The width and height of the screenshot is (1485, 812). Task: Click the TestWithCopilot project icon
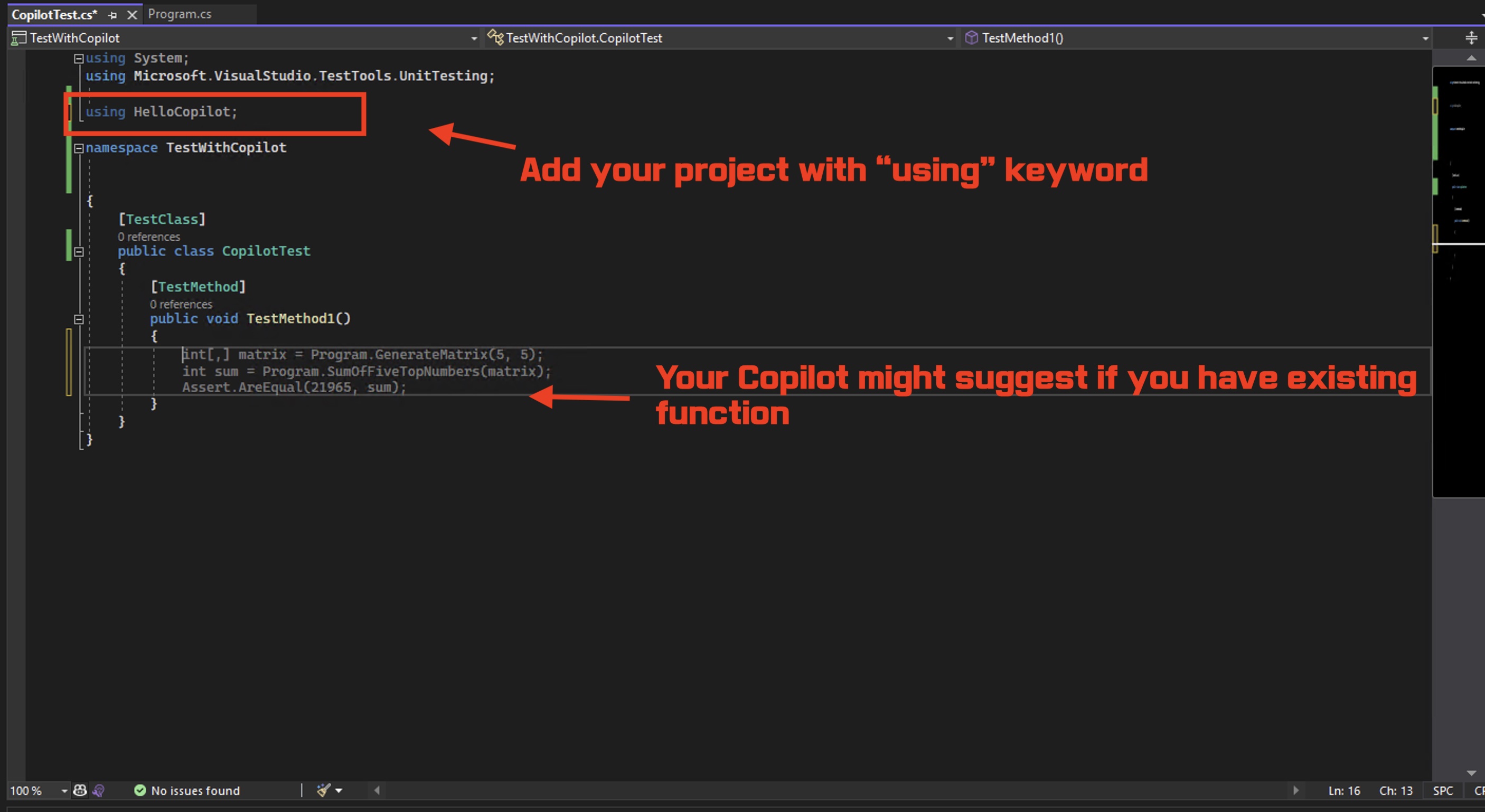coord(18,38)
